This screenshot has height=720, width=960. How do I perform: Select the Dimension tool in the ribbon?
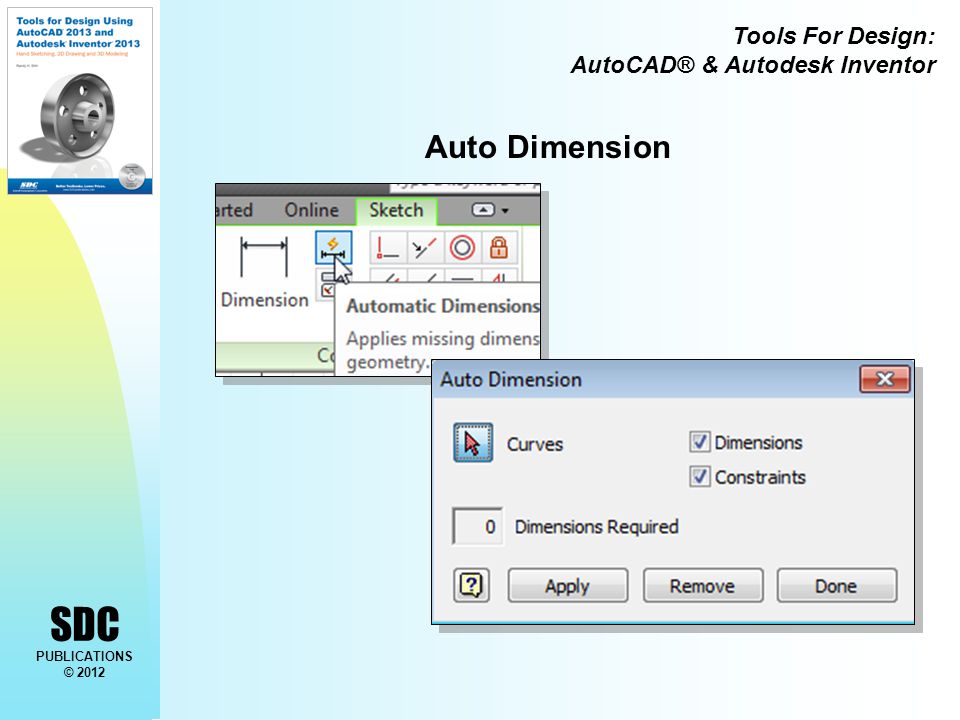click(264, 271)
